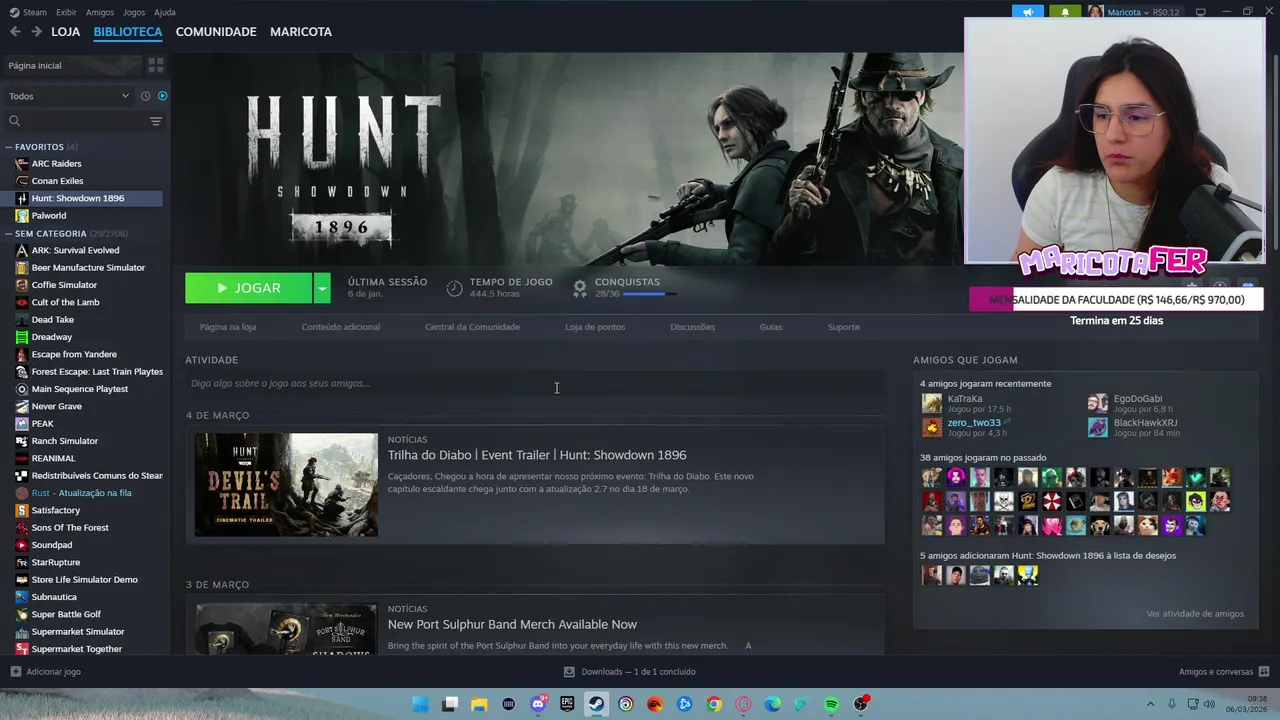
Task: Open the JOGAR button dropdown arrow
Action: [x=322, y=288]
